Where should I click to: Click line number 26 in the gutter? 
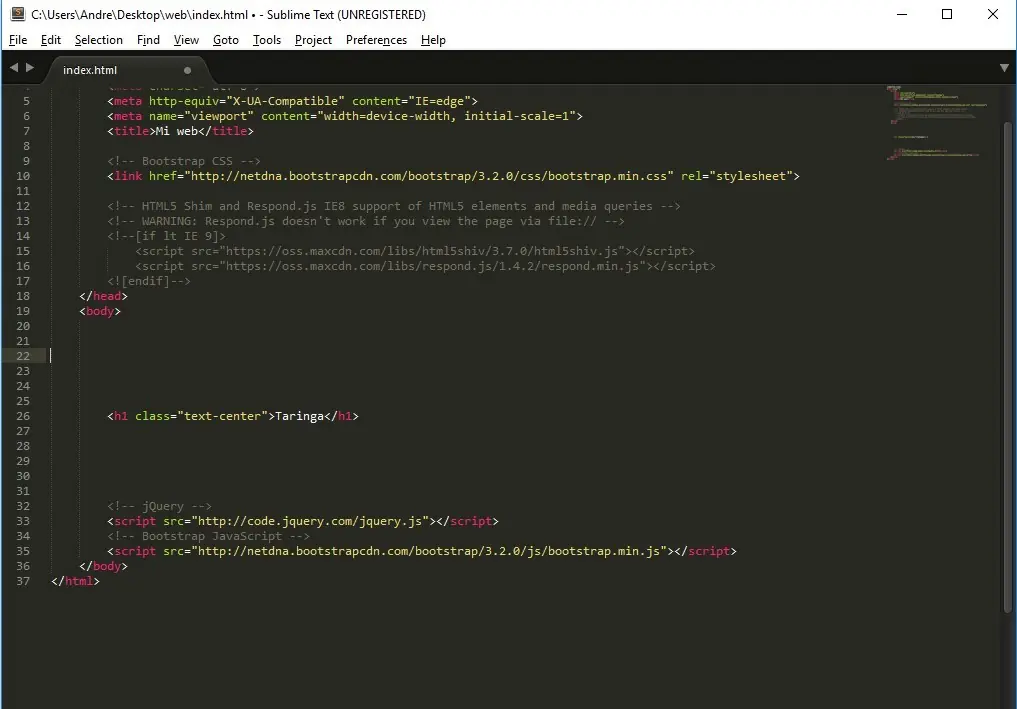click(x=23, y=416)
